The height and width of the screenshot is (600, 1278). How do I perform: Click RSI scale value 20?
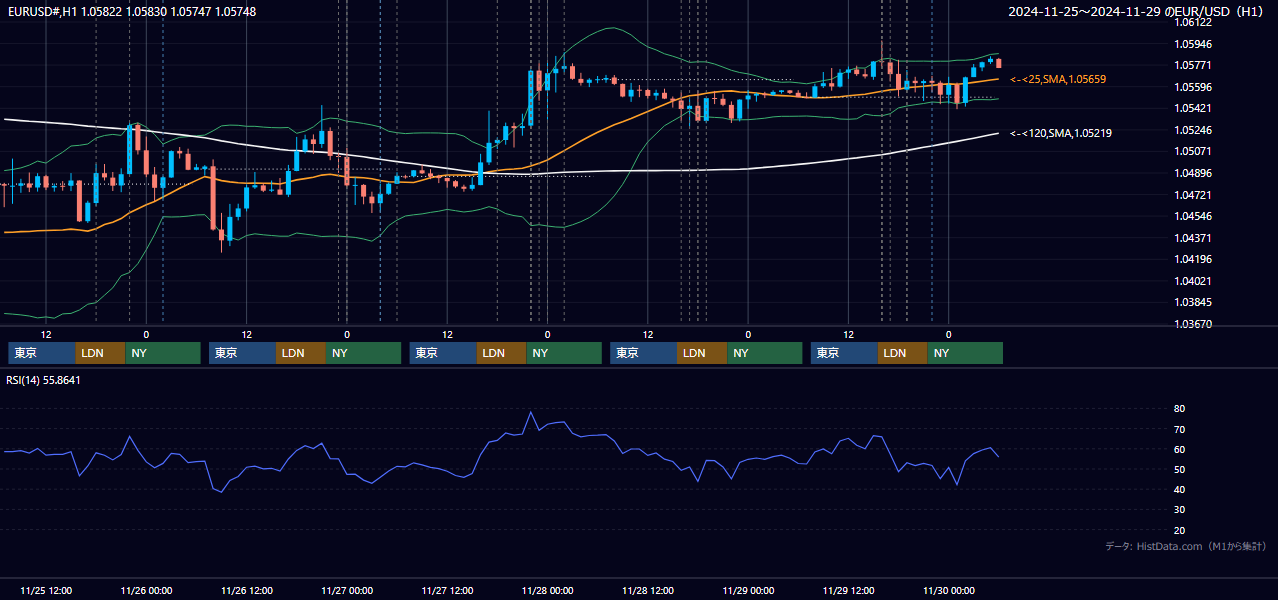pos(1180,530)
